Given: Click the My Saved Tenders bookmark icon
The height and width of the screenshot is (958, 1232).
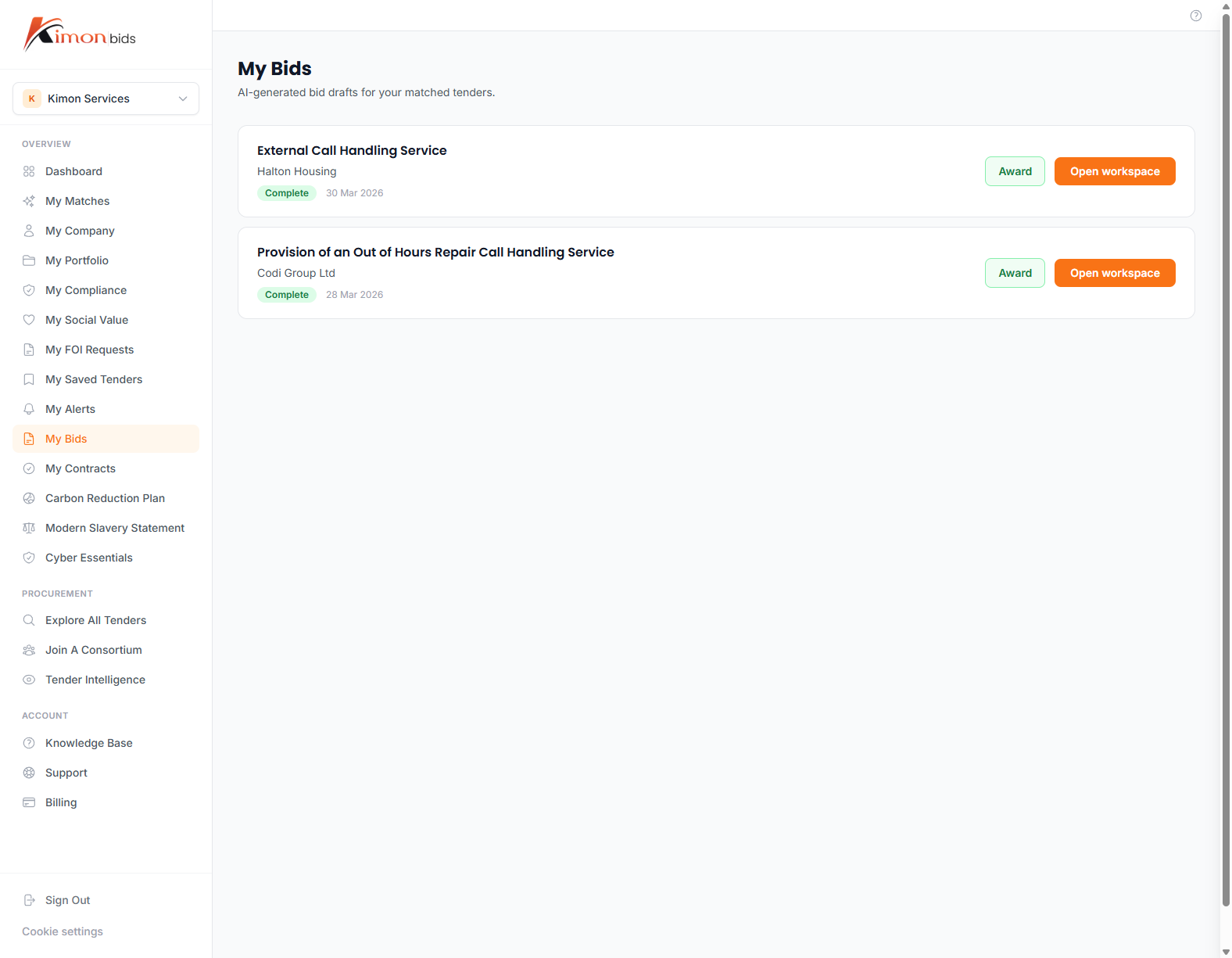Looking at the screenshot, I should (x=29, y=379).
